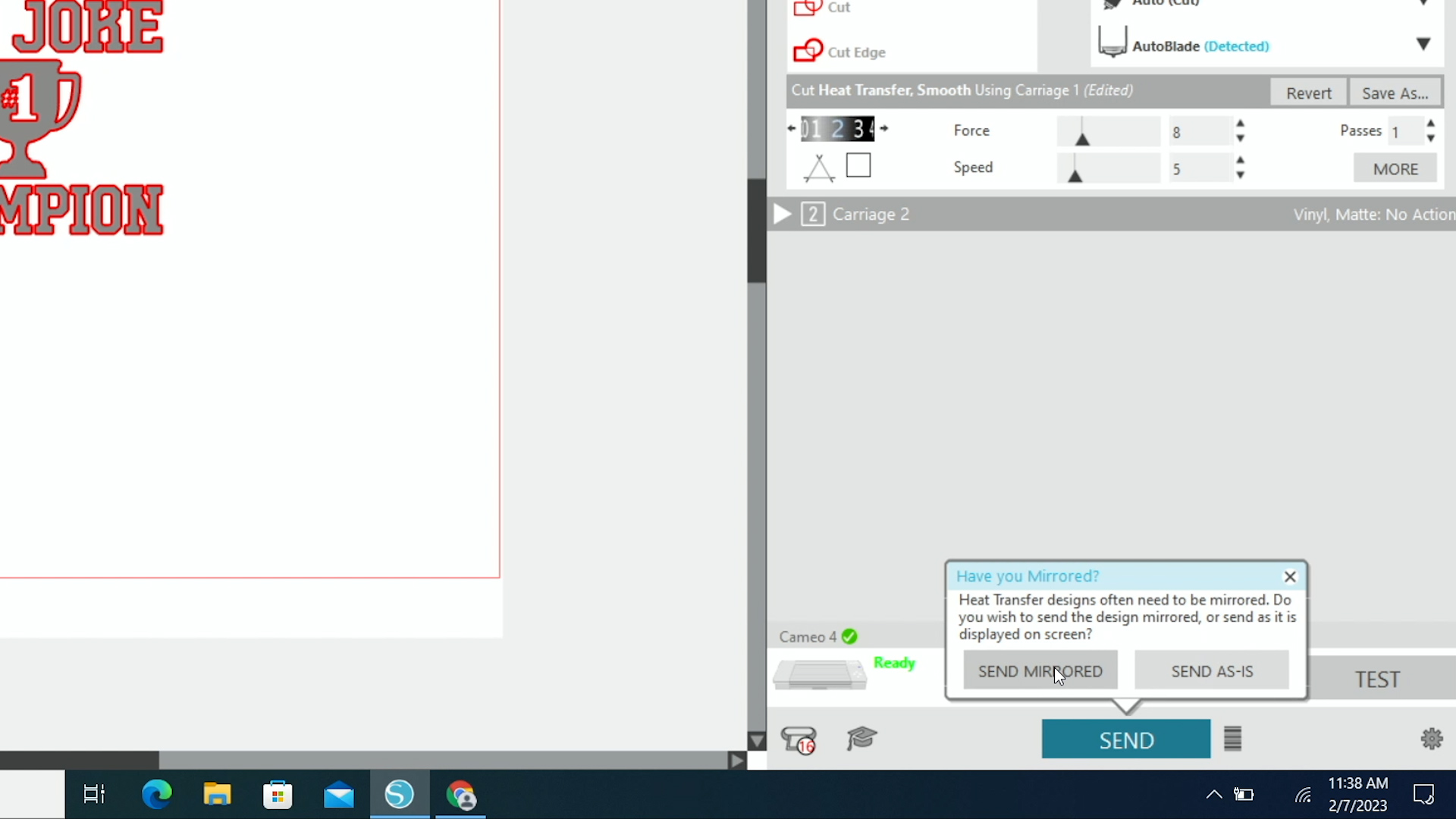Increase blade depth with right arrow
The width and height of the screenshot is (1456, 819).
(x=884, y=128)
